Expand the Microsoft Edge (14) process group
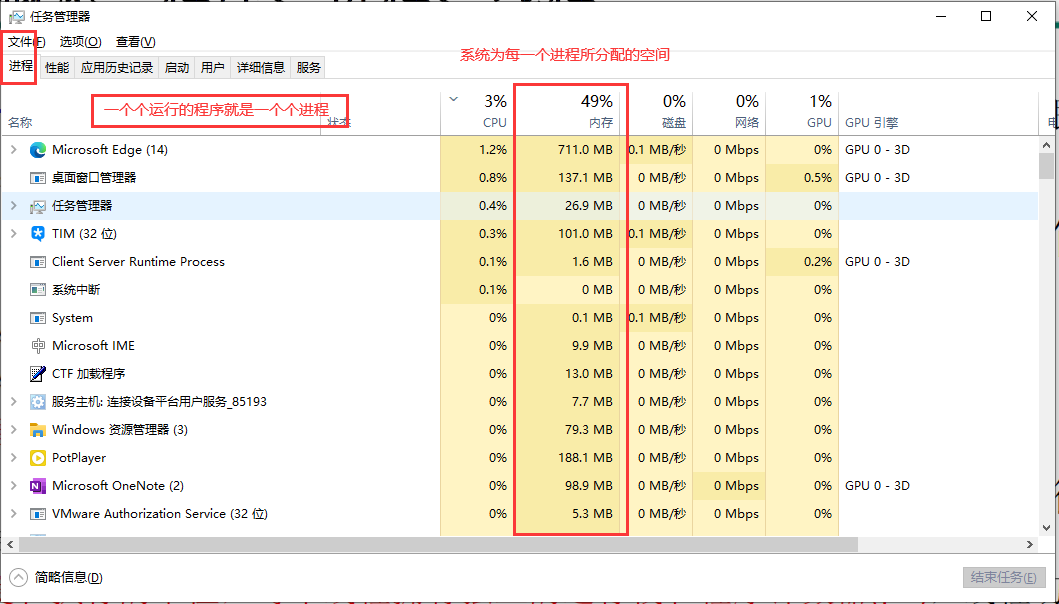This screenshot has height=604, width=1059. click(14, 150)
